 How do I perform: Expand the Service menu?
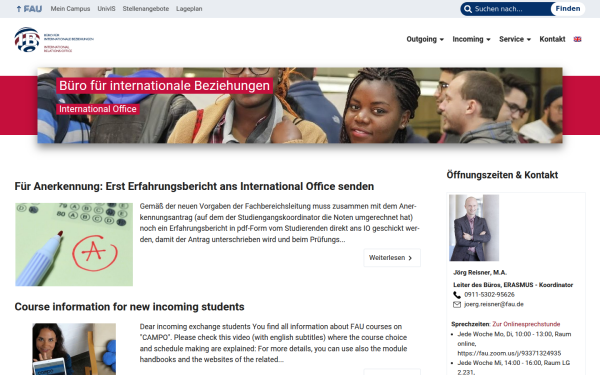point(515,39)
